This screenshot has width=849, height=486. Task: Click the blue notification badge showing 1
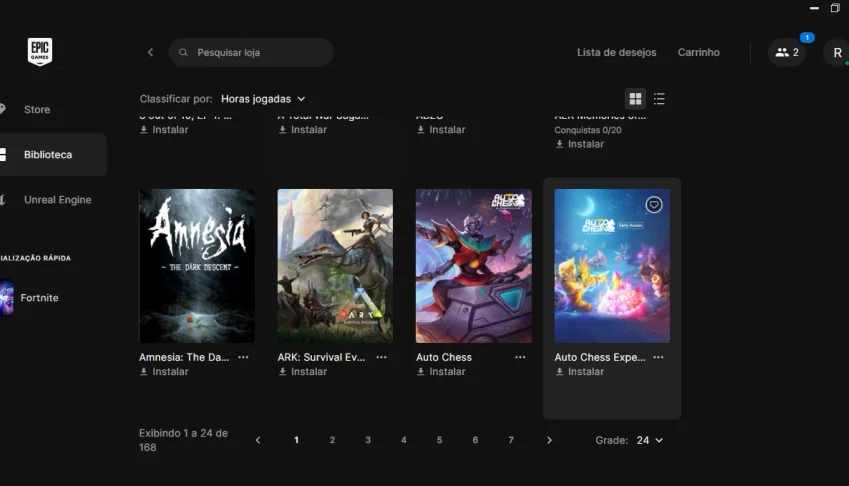coord(807,37)
